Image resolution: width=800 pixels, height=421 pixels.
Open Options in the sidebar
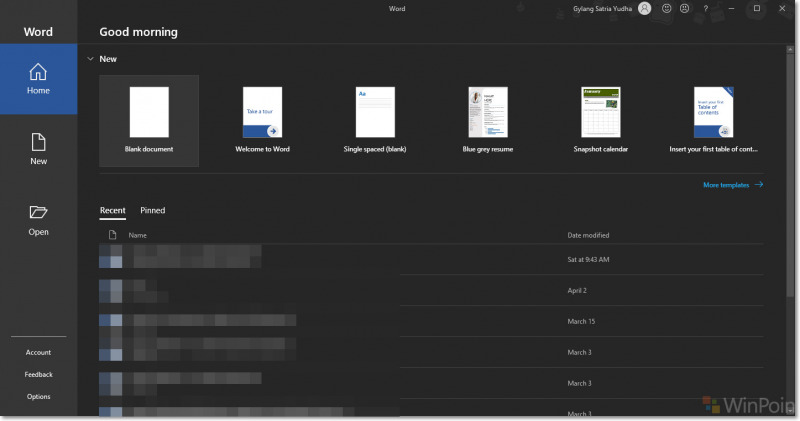[x=38, y=397]
